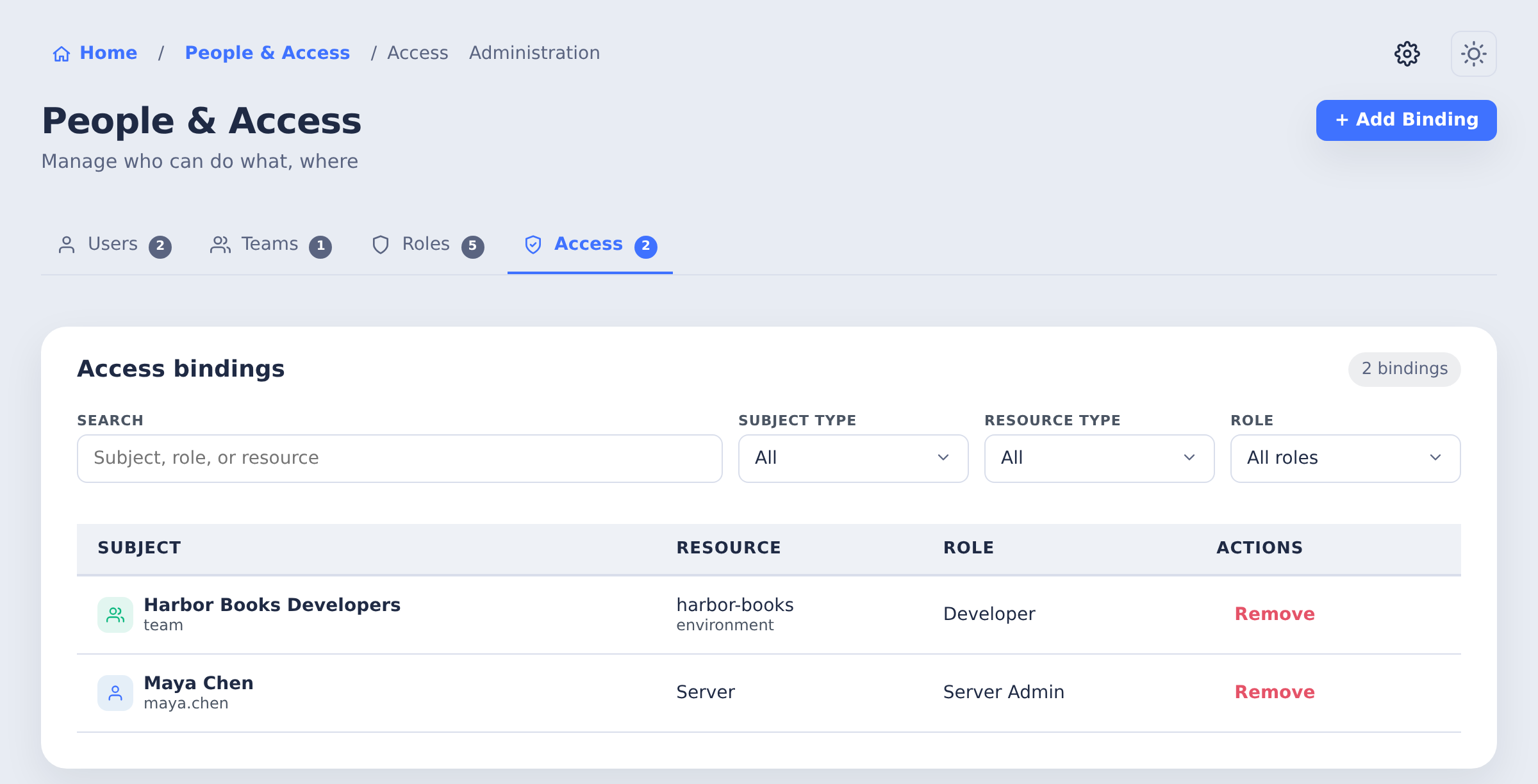Remove the Harbor Books Developers binding

[1275, 614]
